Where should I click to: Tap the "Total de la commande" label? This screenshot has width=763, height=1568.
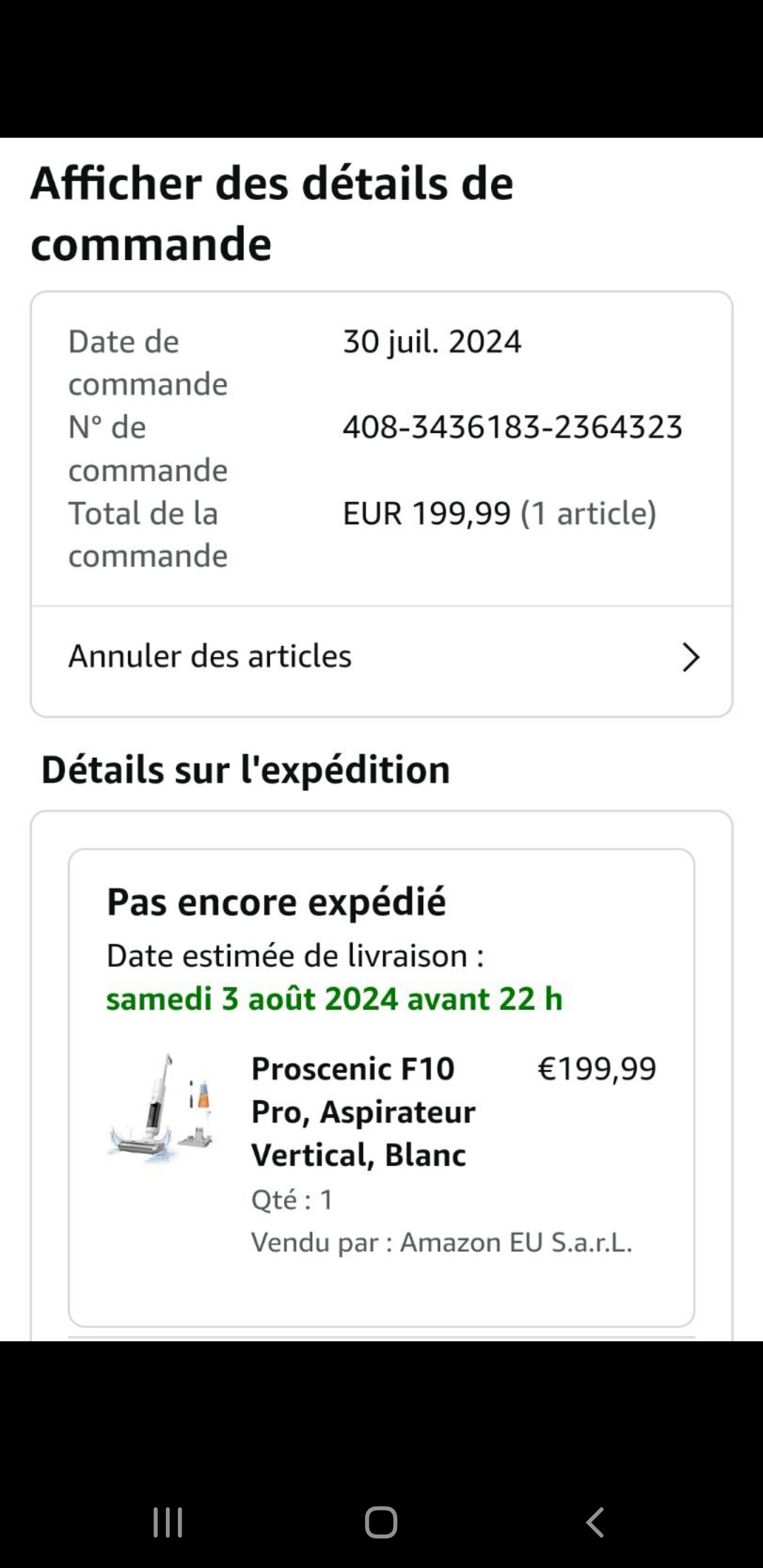point(148,535)
